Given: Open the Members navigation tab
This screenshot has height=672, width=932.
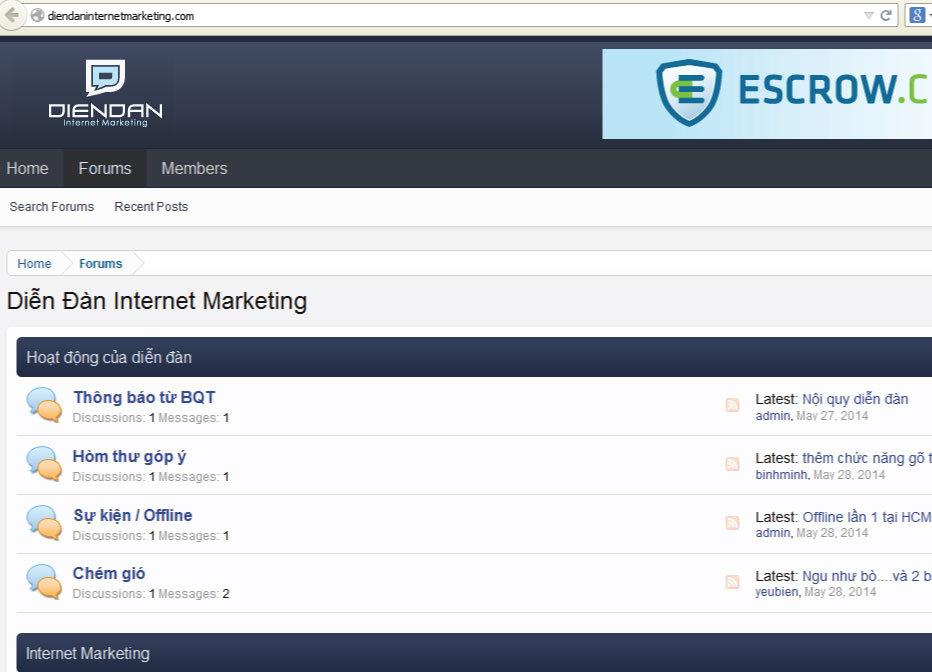Looking at the screenshot, I should 194,168.
